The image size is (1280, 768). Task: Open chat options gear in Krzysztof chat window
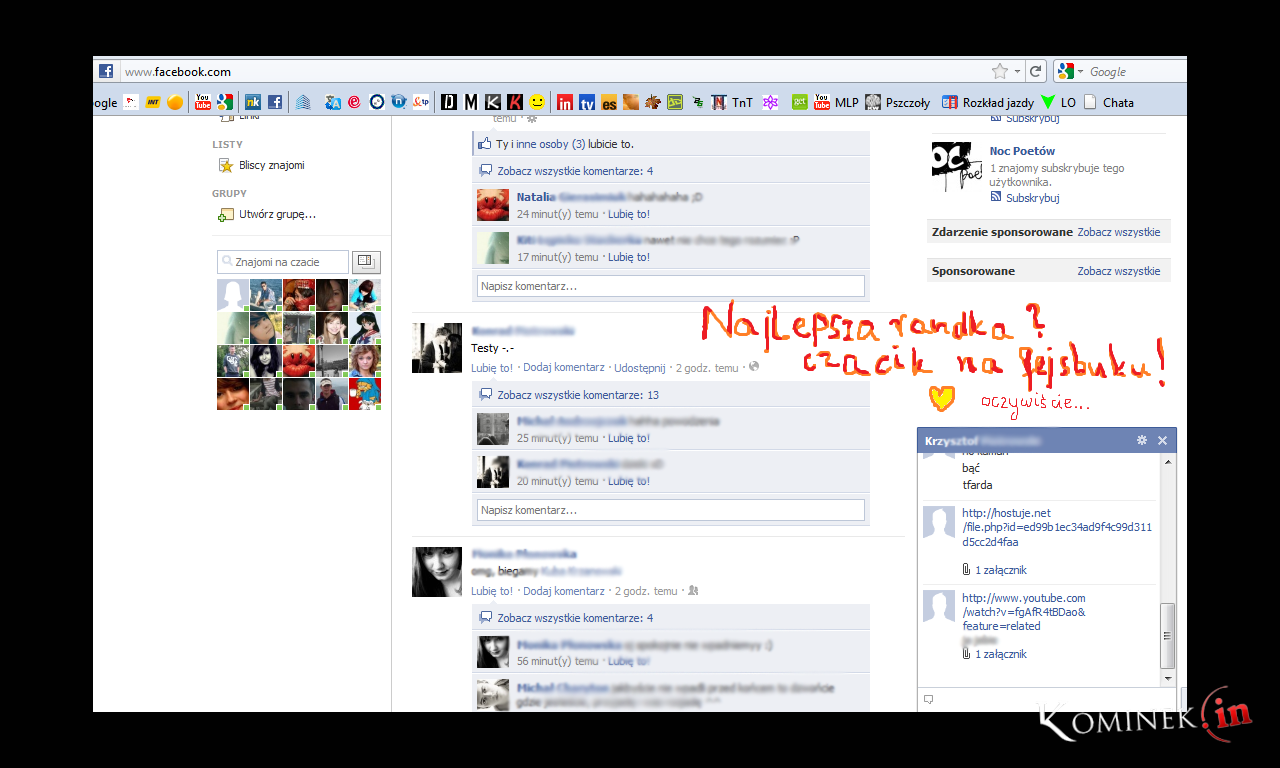(1142, 440)
